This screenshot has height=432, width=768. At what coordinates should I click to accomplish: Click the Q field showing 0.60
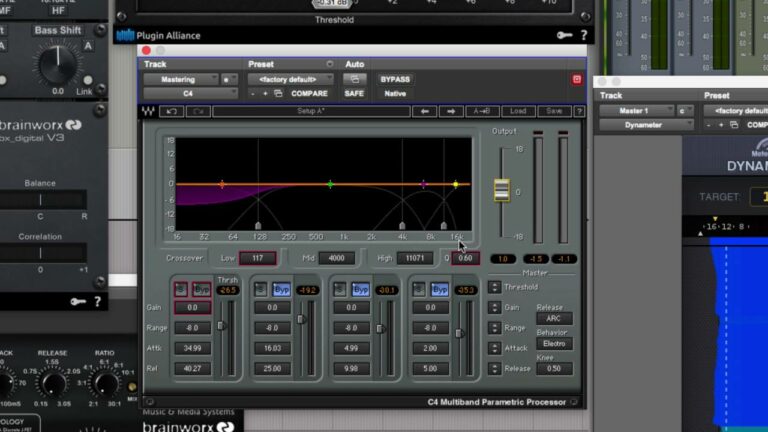coord(465,258)
